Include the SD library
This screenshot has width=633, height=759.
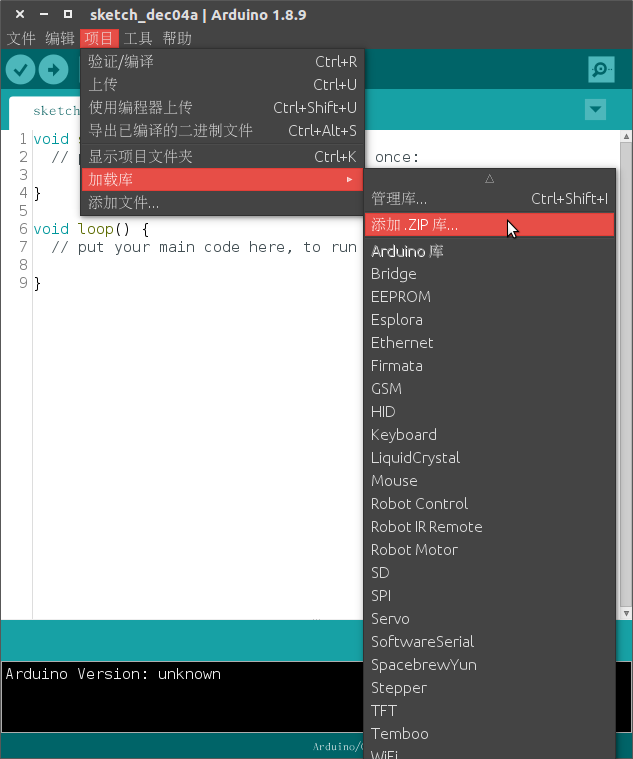(x=489, y=573)
